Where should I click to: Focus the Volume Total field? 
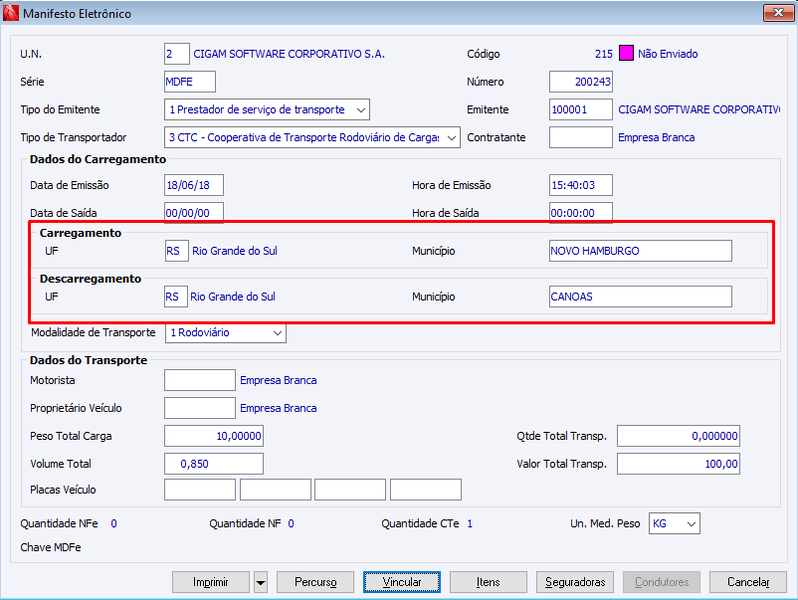(214, 464)
